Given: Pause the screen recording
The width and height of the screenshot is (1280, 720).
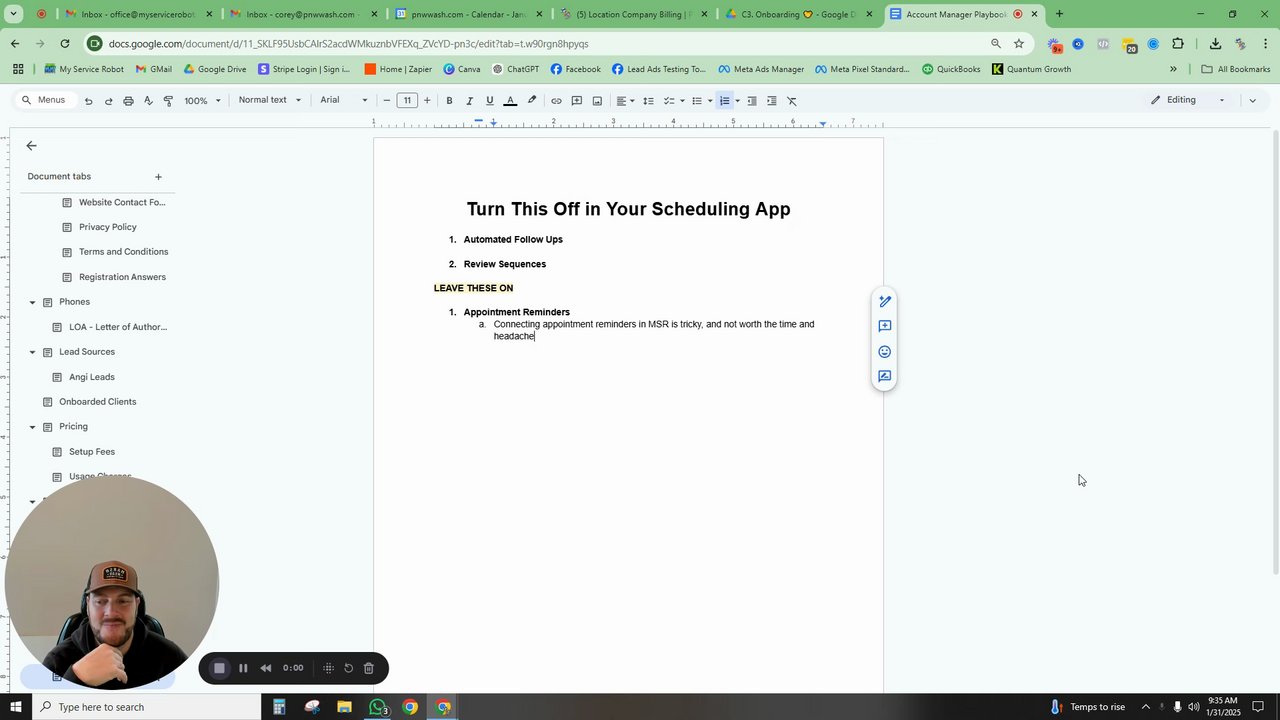Looking at the screenshot, I should click(x=243, y=668).
